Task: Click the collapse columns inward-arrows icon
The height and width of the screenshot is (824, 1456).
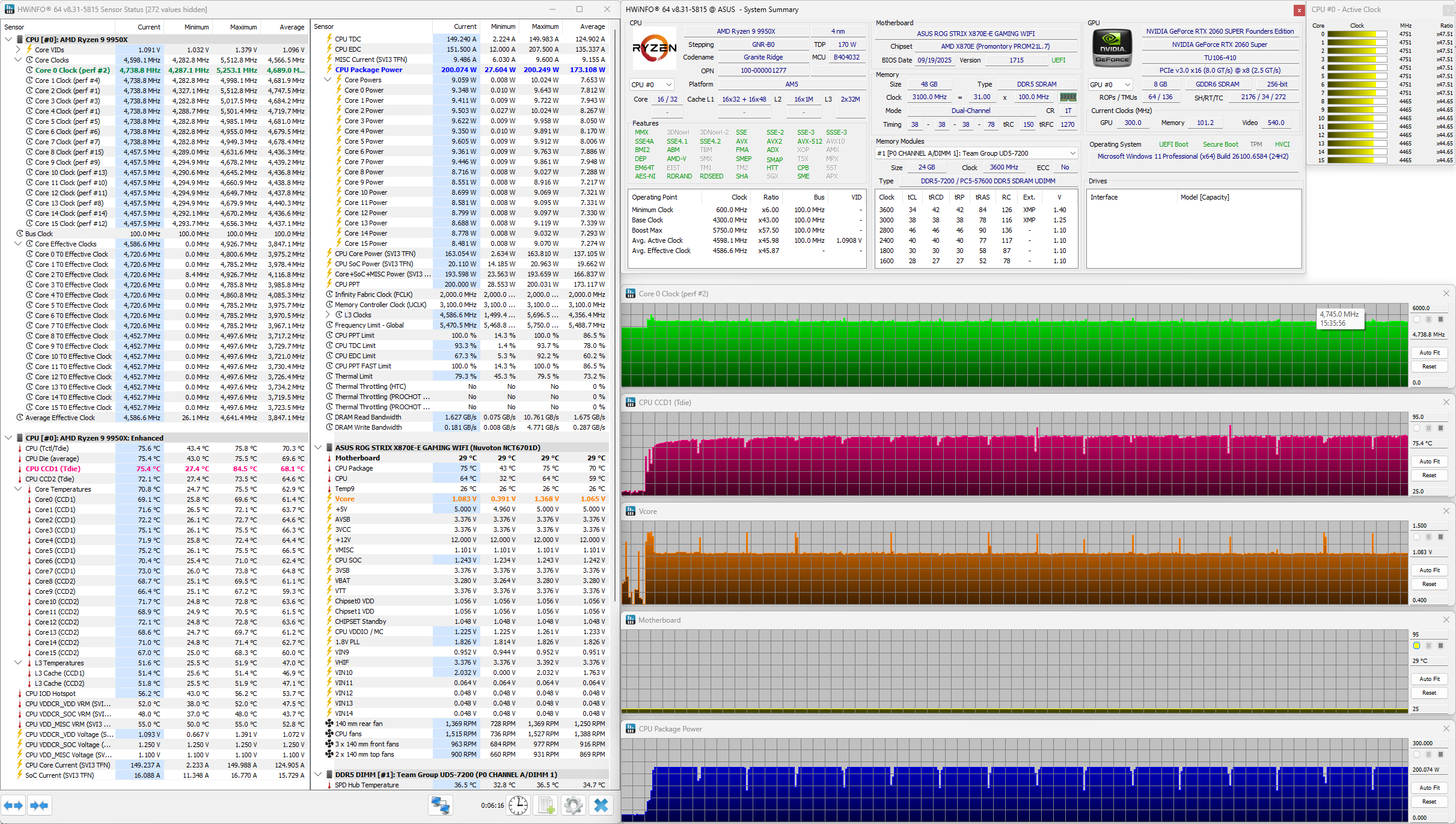Action: (39, 805)
